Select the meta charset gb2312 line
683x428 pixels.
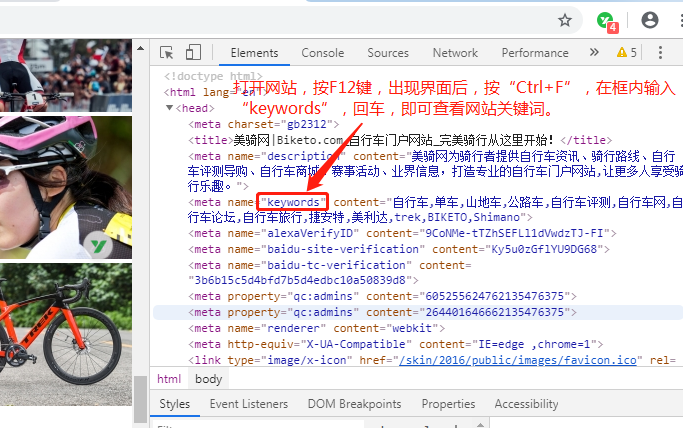[264, 125]
